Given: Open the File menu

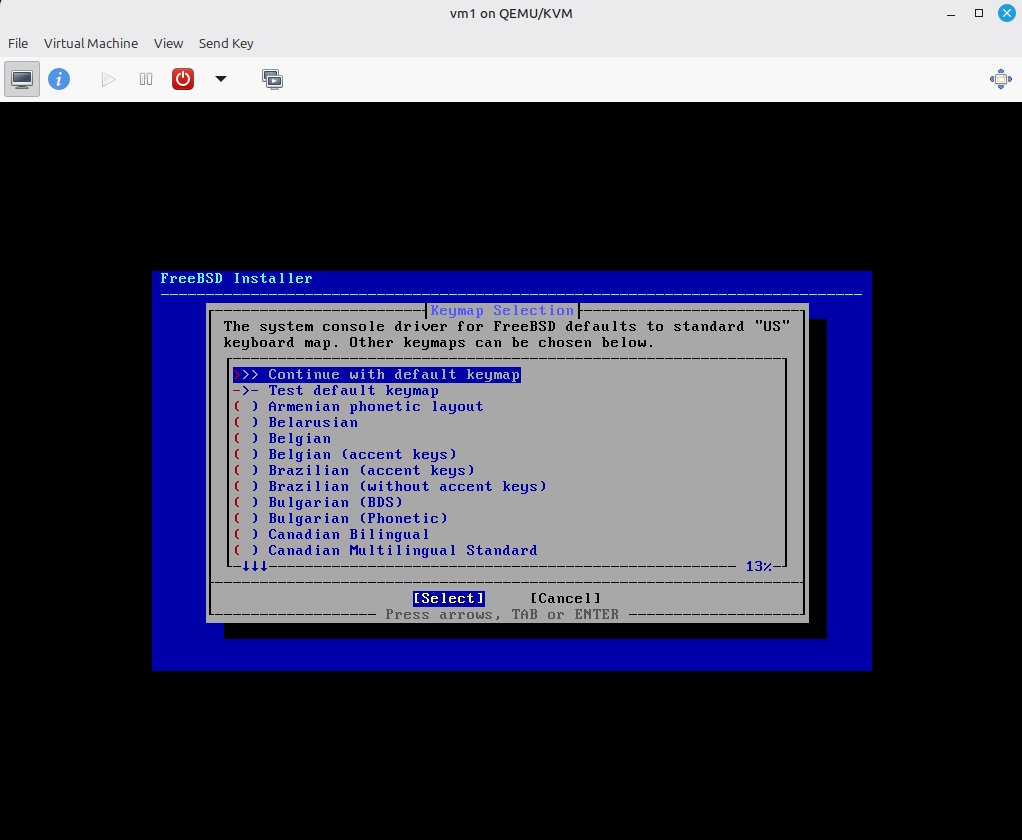Looking at the screenshot, I should coord(18,43).
